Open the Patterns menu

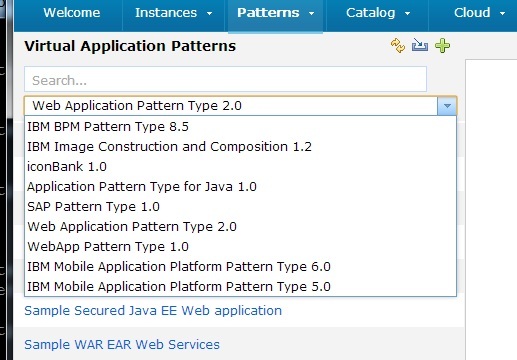pos(275,13)
